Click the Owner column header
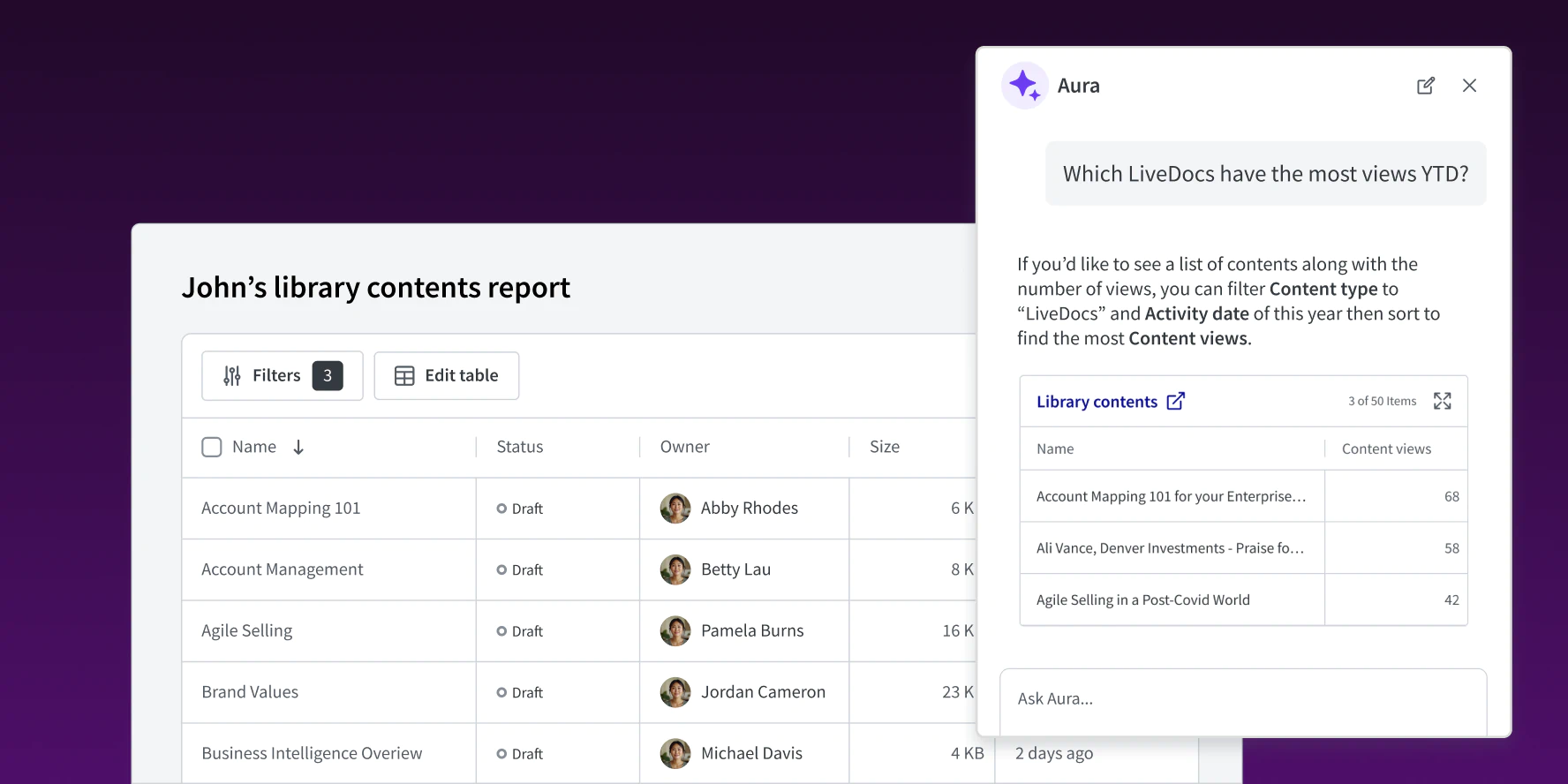 tap(684, 448)
